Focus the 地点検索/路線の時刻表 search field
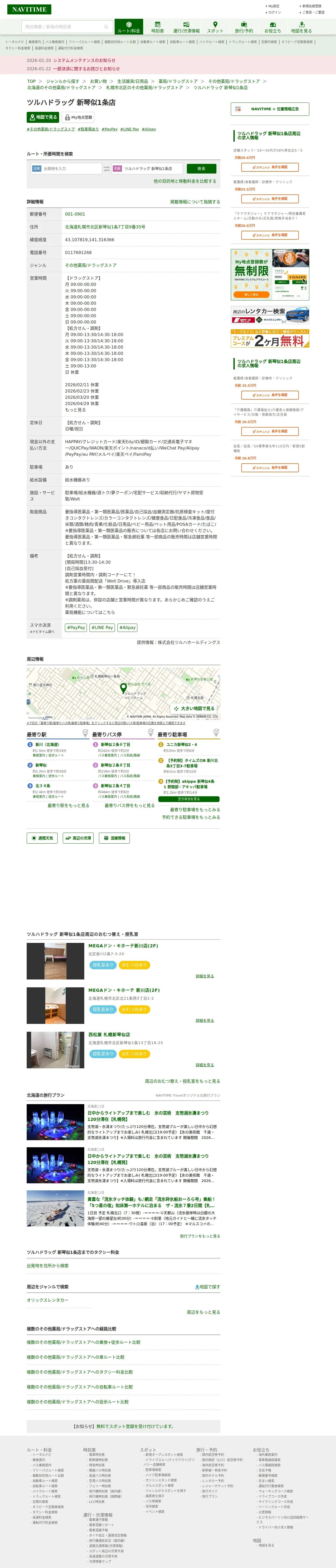 [x=62, y=27]
